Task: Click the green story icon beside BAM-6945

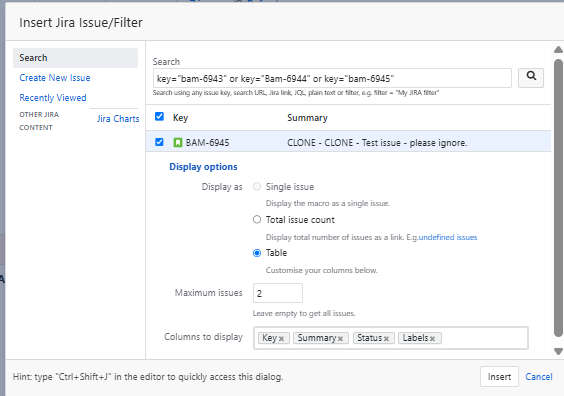Action: tap(178, 142)
